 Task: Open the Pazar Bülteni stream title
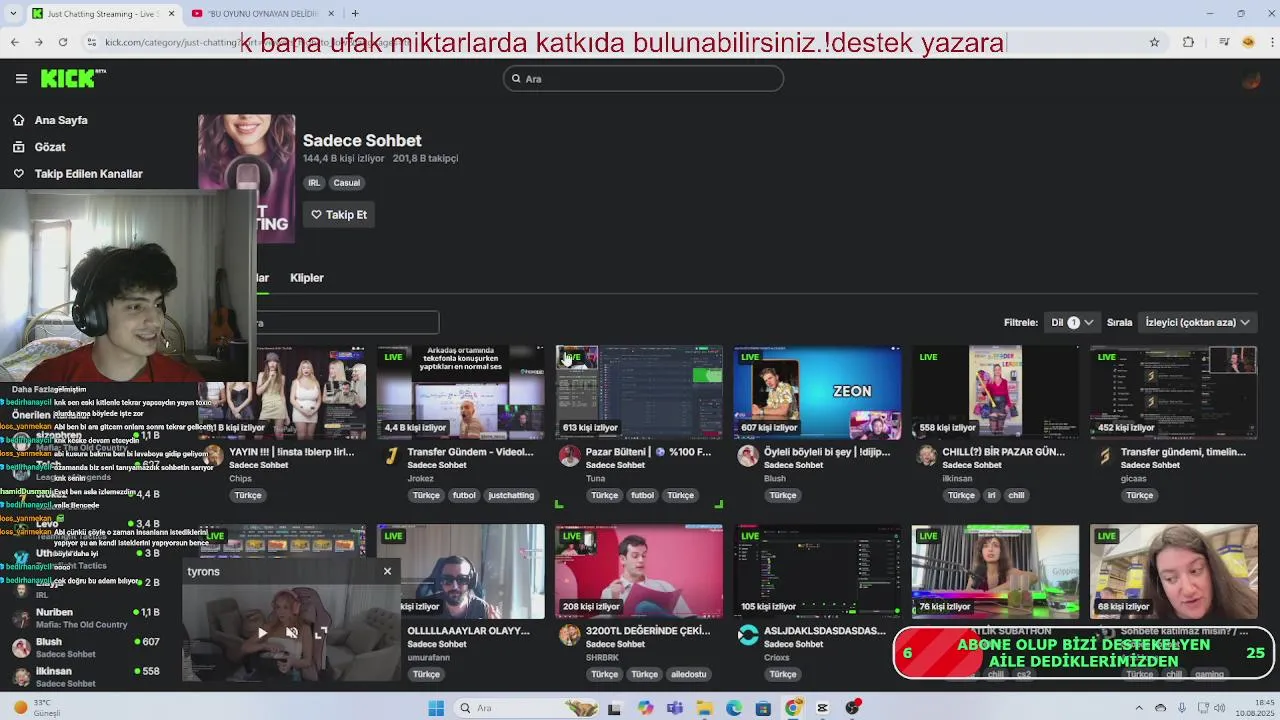pos(648,452)
